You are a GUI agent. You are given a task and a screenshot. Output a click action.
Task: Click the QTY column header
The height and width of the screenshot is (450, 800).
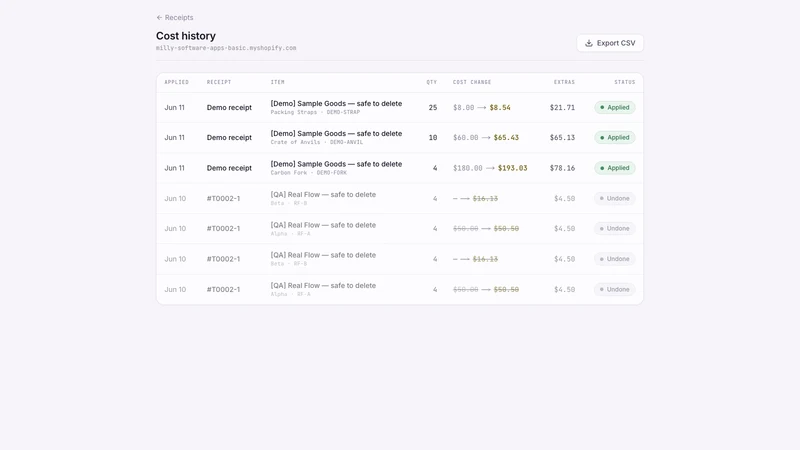point(432,82)
